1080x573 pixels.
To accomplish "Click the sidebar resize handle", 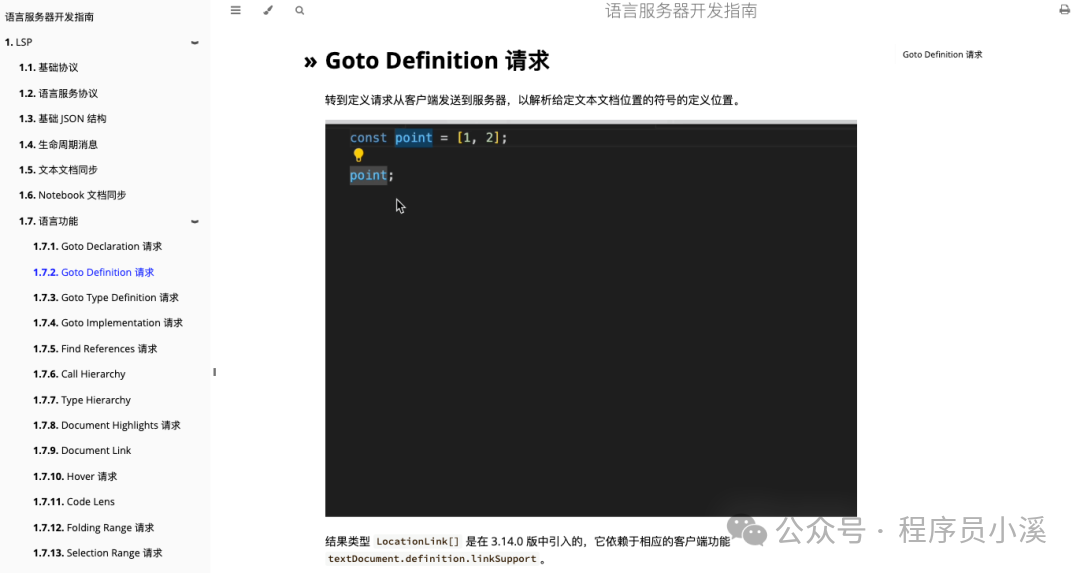I will [214, 372].
